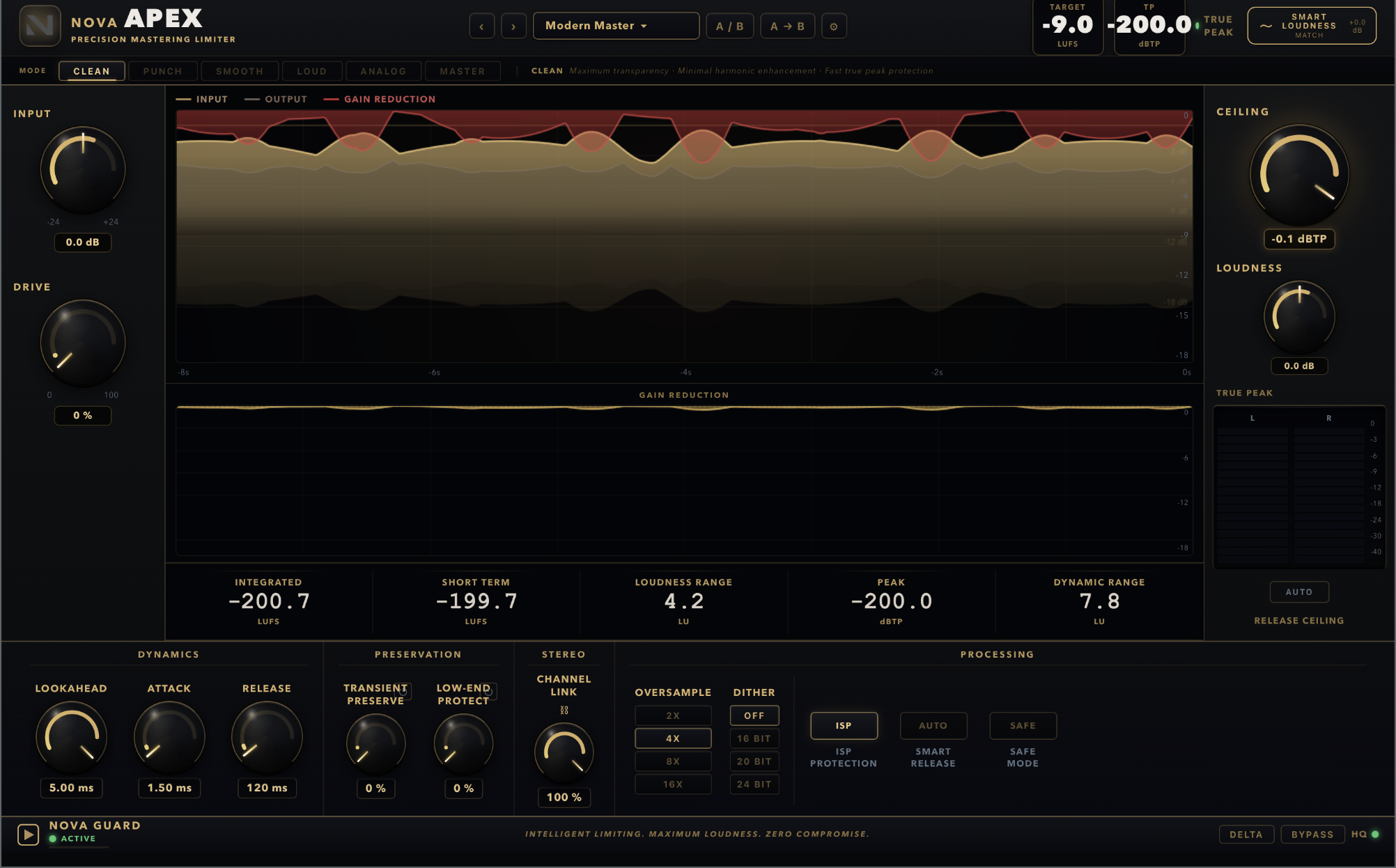The height and width of the screenshot is (868, 1396).
Task: Select 24 BIT dither
Action: pos(754,784)
